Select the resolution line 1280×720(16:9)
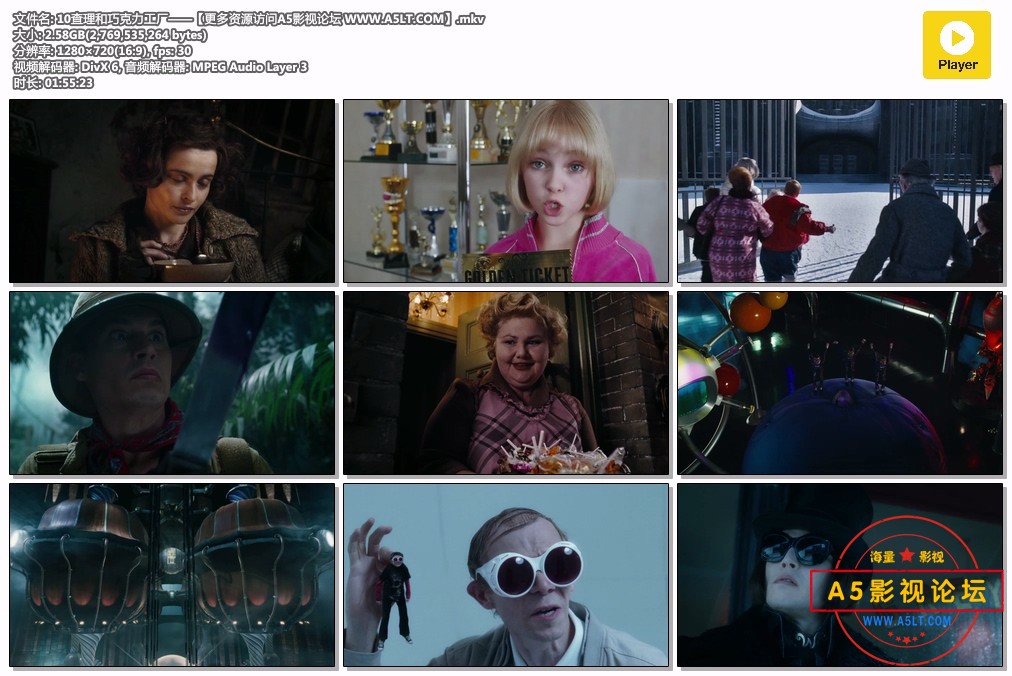This screenshot has width=1012, height=676. point(102,50)
